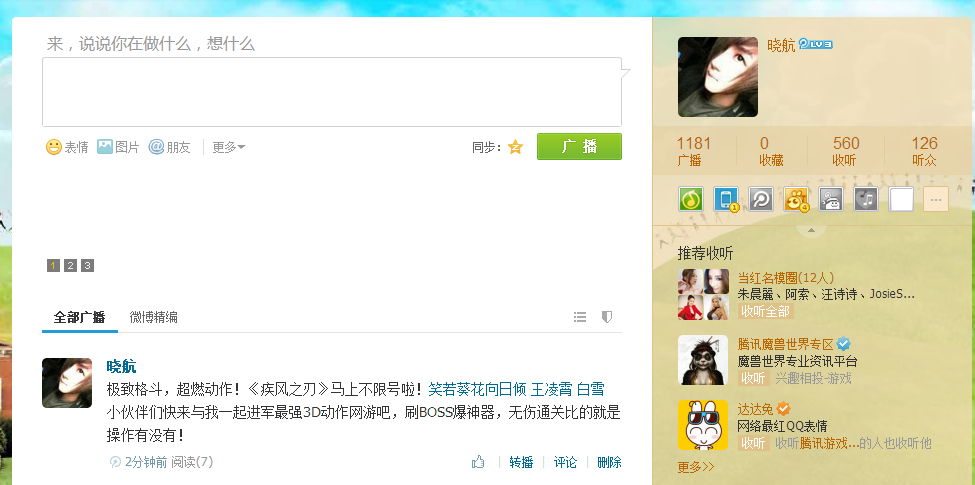The width and height of the screenshot is (975, 485).
Task: Open the 转播 link on the post
Action: tap(521, 462)
